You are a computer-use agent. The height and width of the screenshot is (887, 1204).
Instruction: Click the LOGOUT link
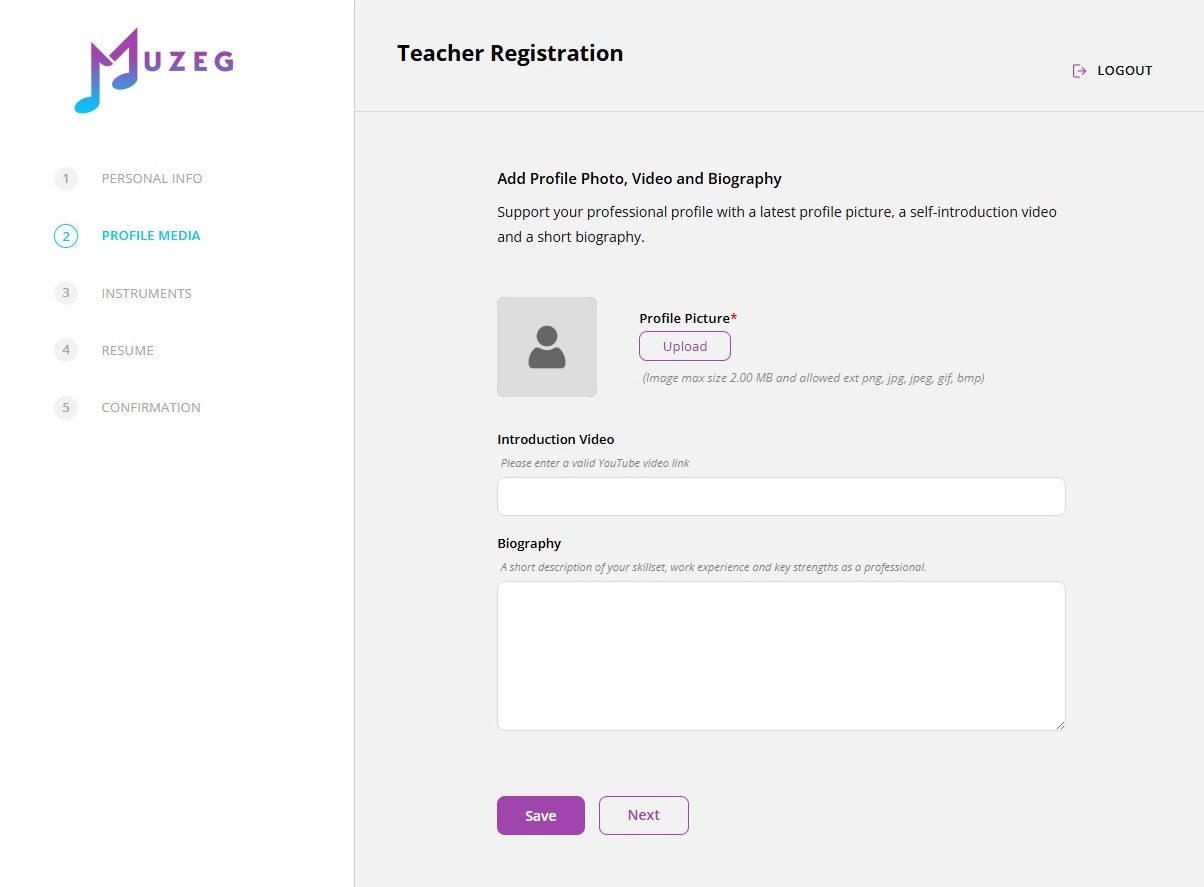click(1125, 71)
